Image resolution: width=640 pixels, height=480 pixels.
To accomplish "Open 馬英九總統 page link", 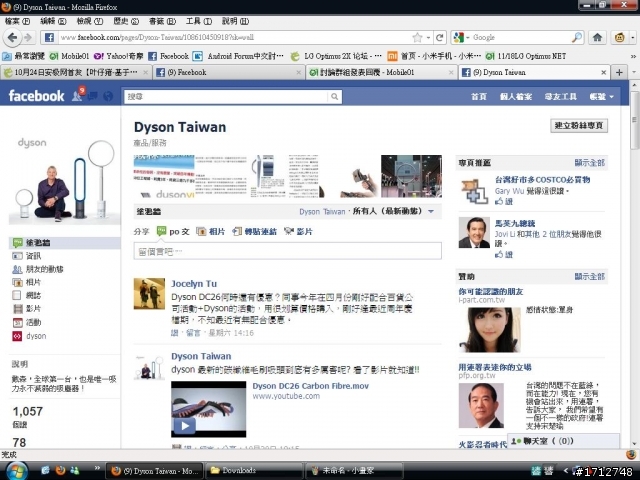I will click(x=515, y=224).
